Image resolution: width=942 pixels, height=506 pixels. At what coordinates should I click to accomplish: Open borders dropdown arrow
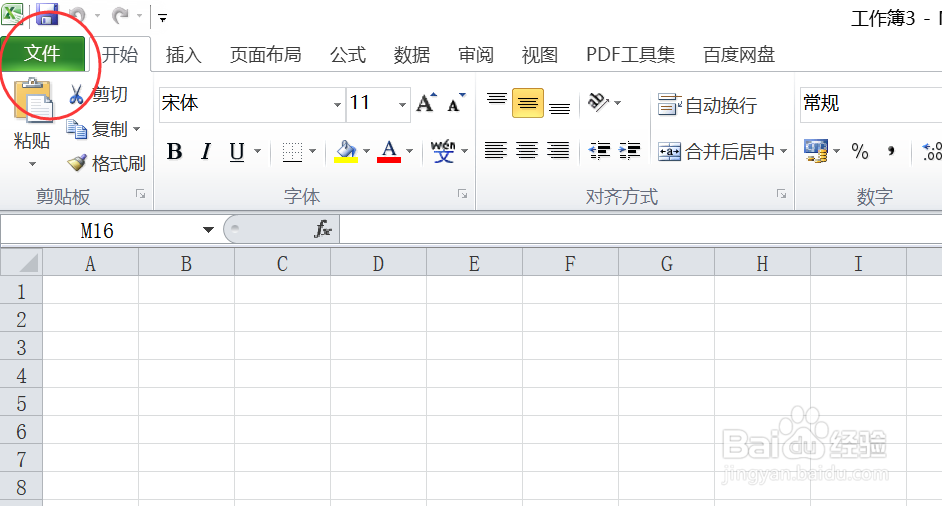(x=312, y=151)
